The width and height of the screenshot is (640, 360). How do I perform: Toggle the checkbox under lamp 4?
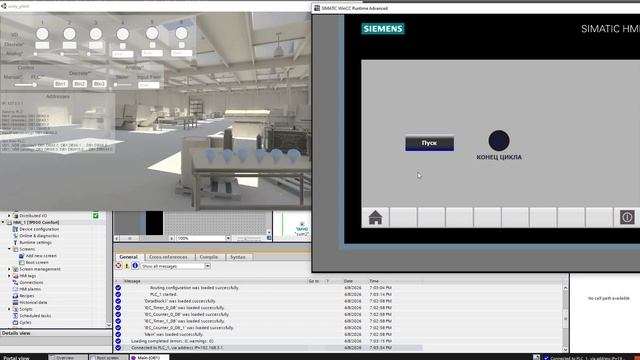coord(122,46)
